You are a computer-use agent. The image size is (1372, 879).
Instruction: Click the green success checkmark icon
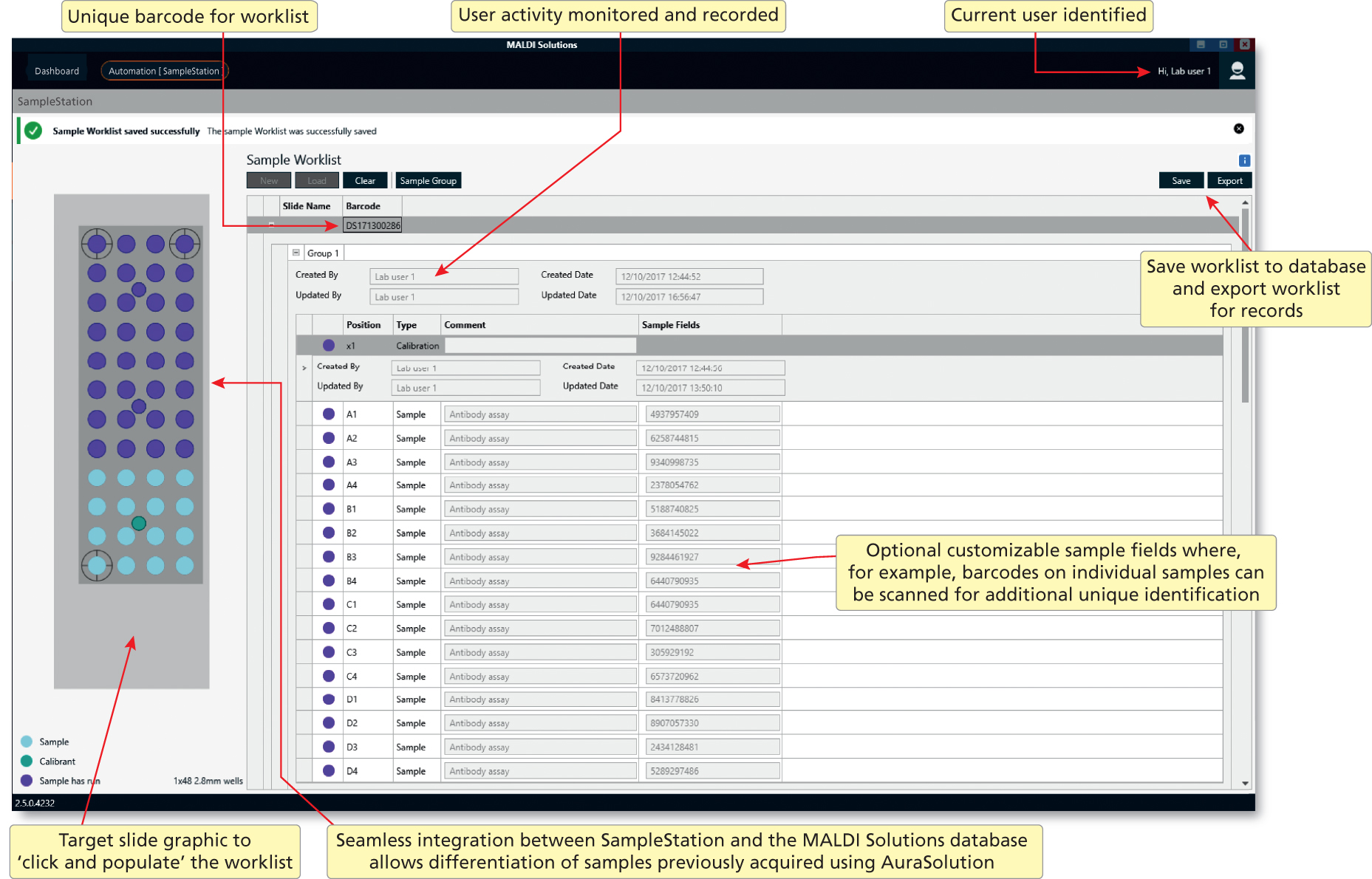[x=33, y=131]
